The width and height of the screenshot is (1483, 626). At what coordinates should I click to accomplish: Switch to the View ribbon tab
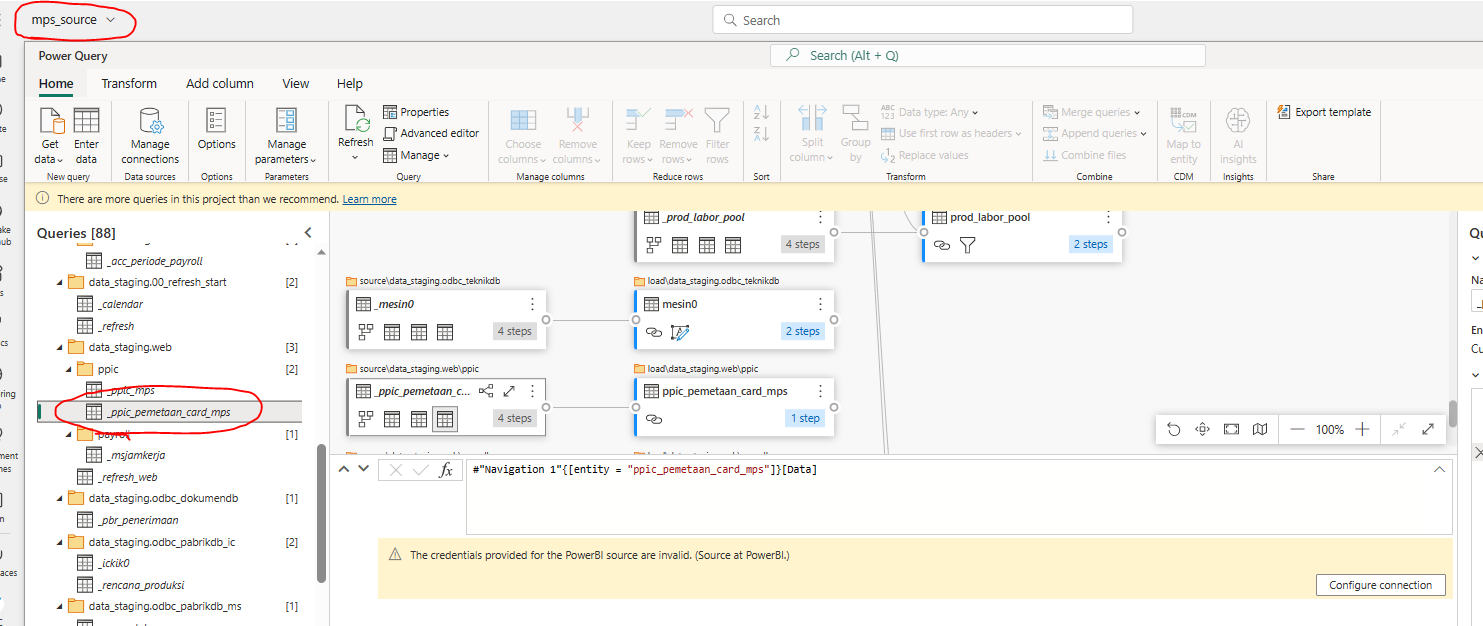click(296, 84)
